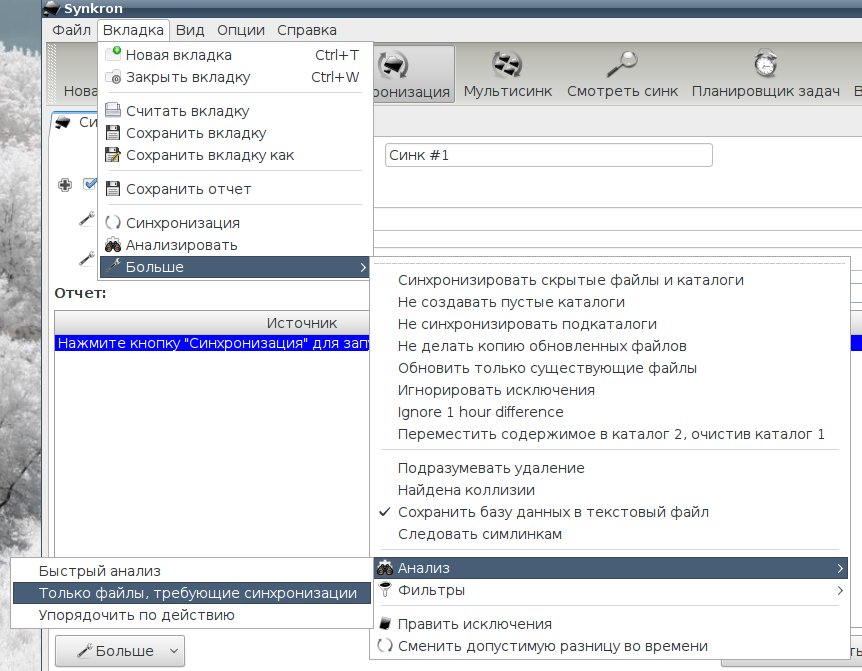The width and height of the screenshot is (862, 671).
Task: Open the Файл menu
Action: (x=71, y=30)
